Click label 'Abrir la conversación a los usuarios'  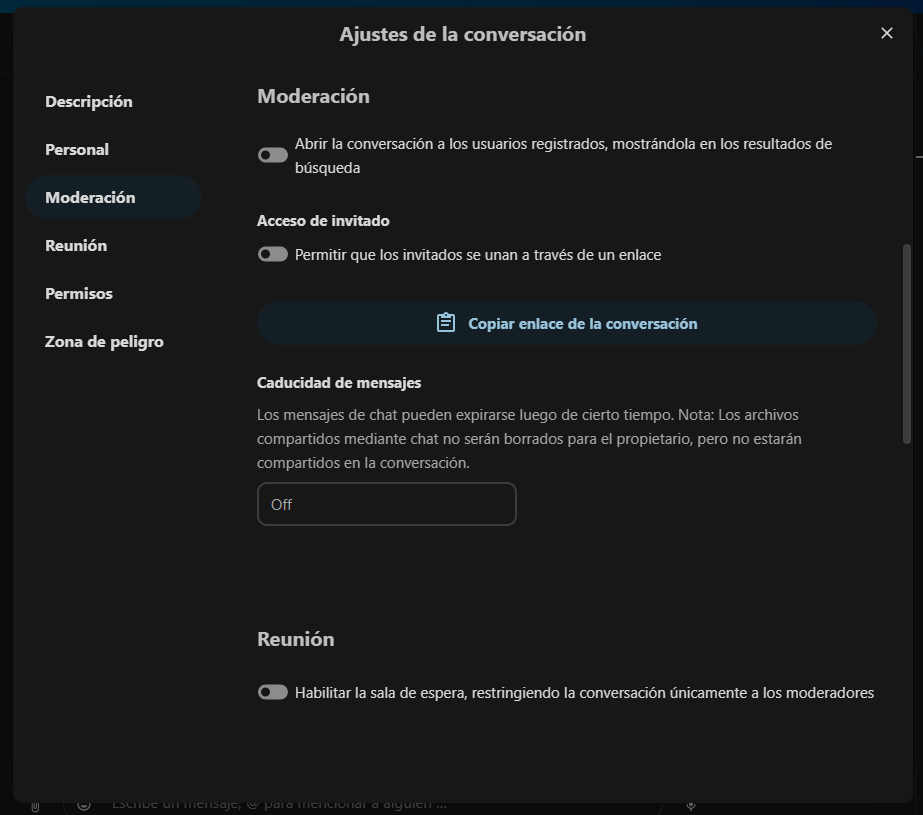point(563,156)
